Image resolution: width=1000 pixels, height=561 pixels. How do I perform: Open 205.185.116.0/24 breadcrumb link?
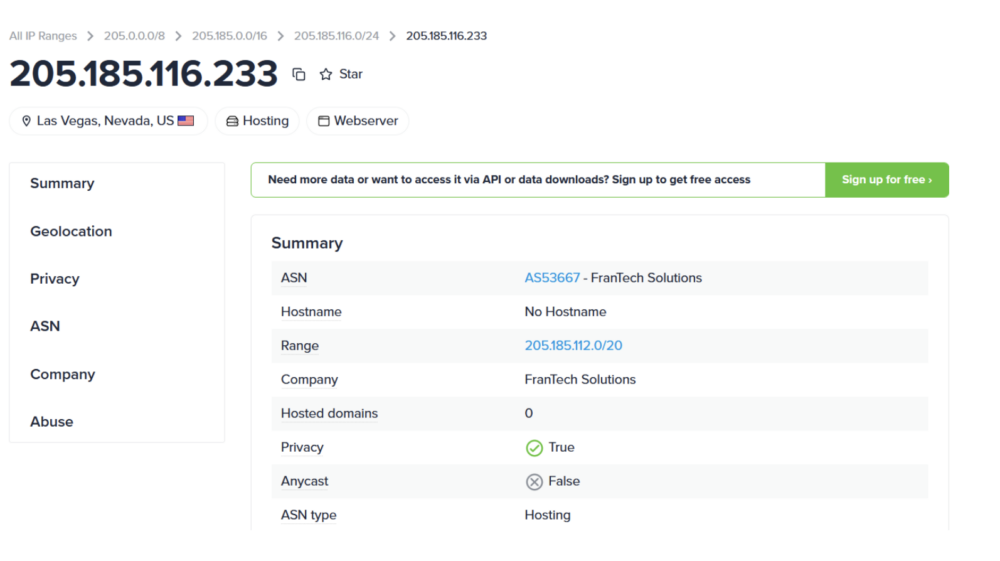[x=336, y=36]
